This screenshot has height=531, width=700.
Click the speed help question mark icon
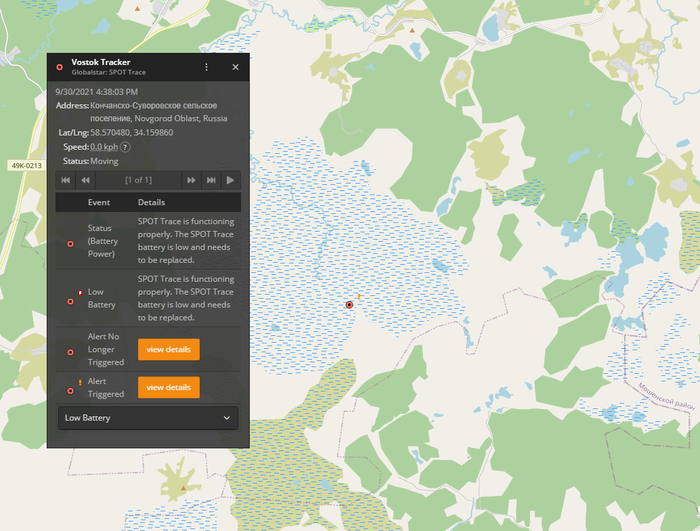[x=125, y=147]
